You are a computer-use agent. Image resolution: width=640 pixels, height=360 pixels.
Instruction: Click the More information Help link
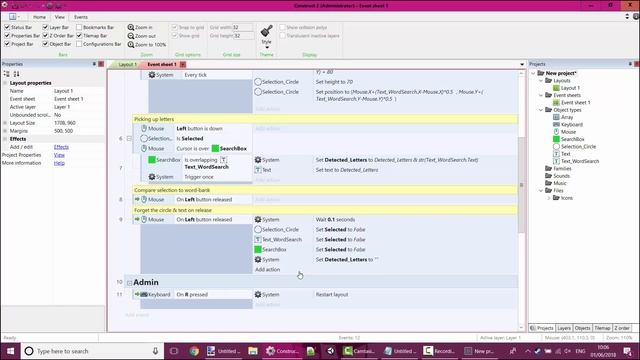point(59,163)
